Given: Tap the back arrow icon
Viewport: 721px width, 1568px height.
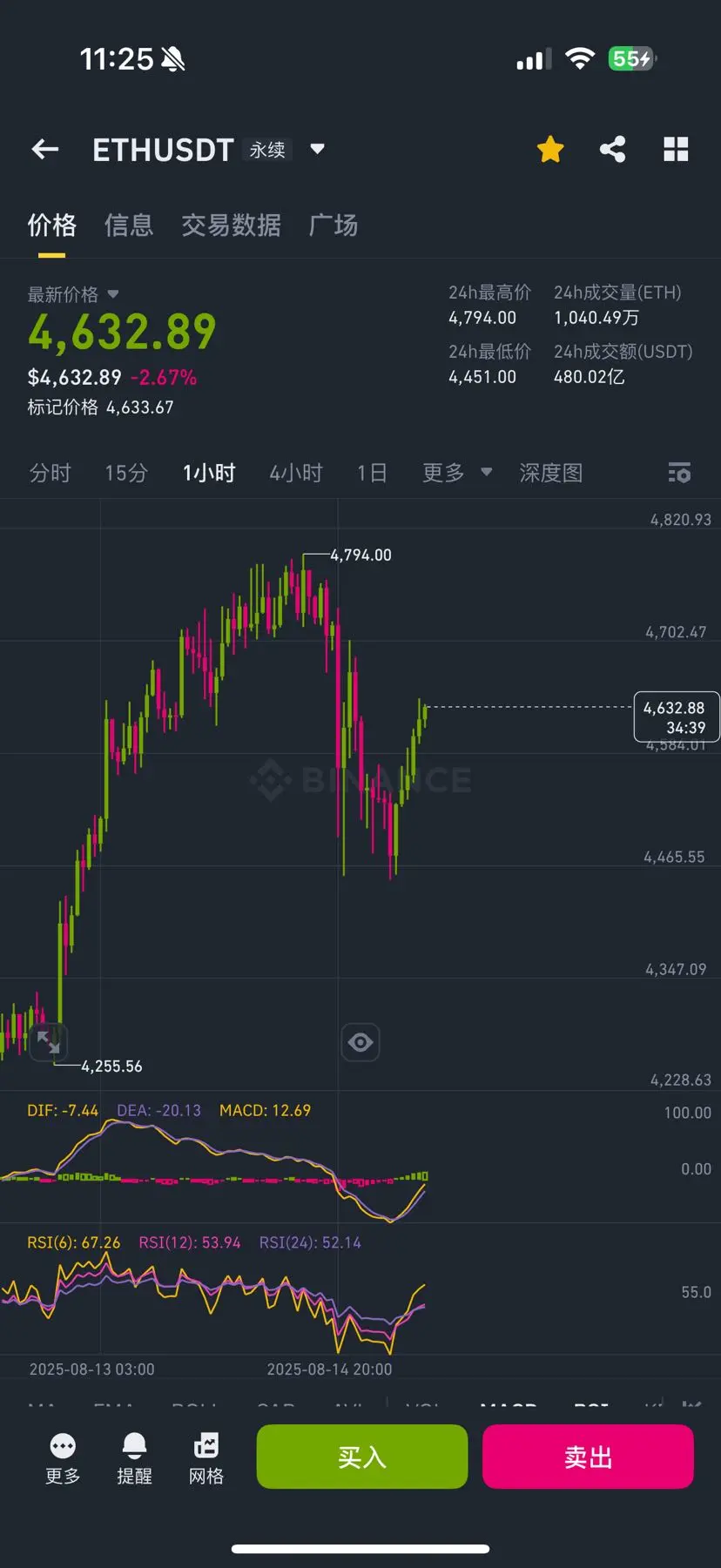Looking at the screenshot, I should [x=45, y=150].
